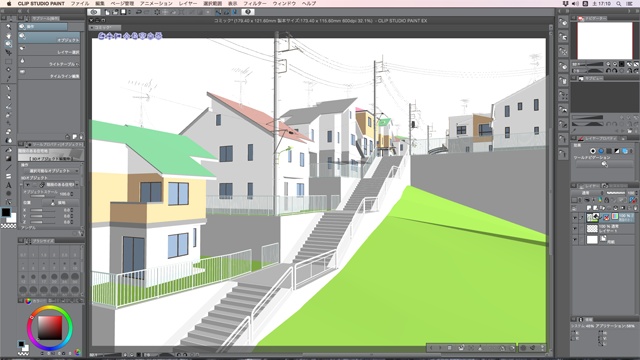Open the 選択可能なオブジェクト dropdown
The width and height of the screenshot is (640, 360).
click(x=52, y=171)
